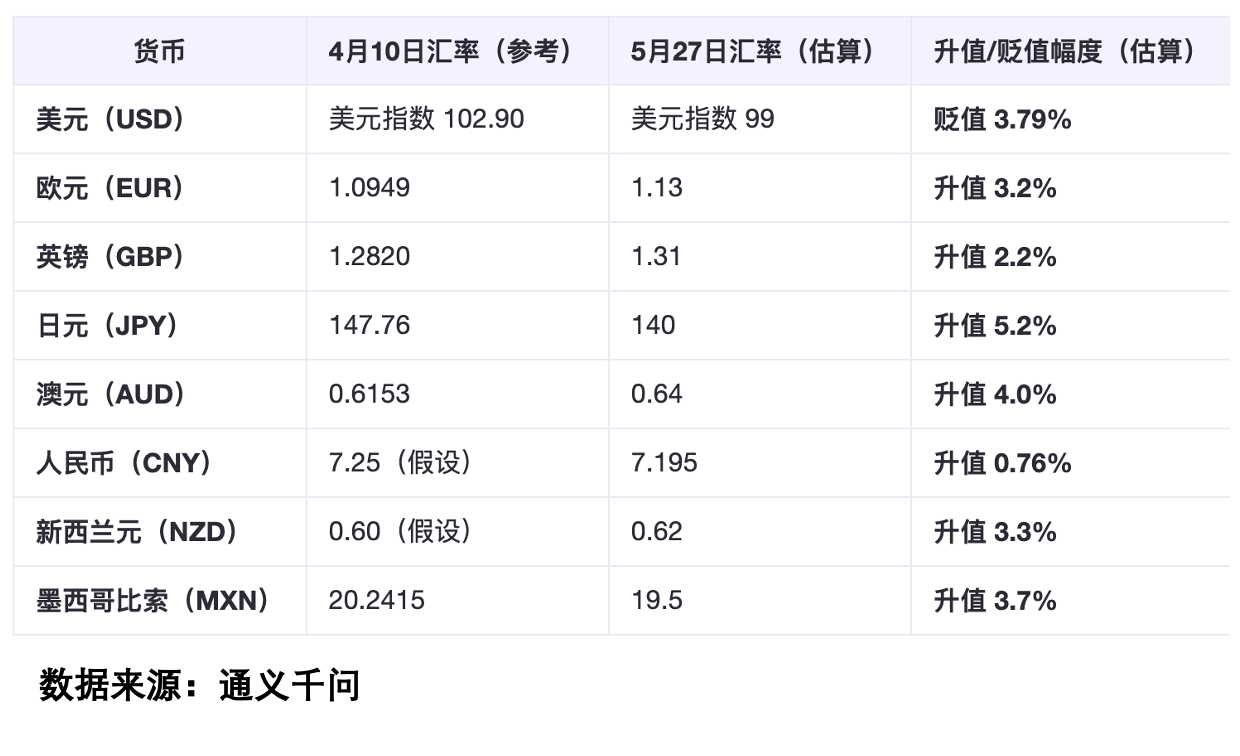Select the 美元（USD） row label
Image resolution: width=1240 pixels, height=756 pixels.
(112, 120)
